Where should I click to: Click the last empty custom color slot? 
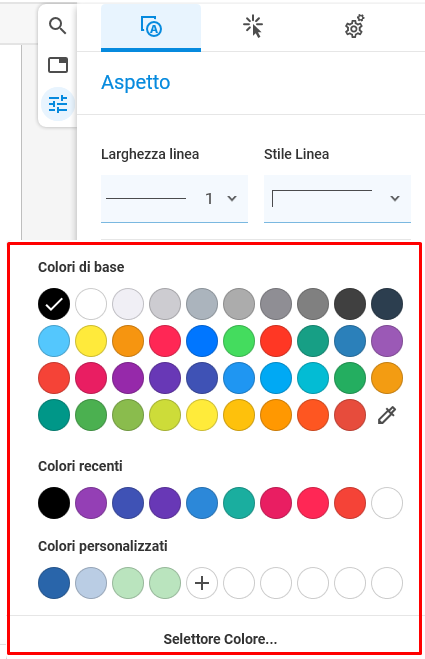pos(387,583)
